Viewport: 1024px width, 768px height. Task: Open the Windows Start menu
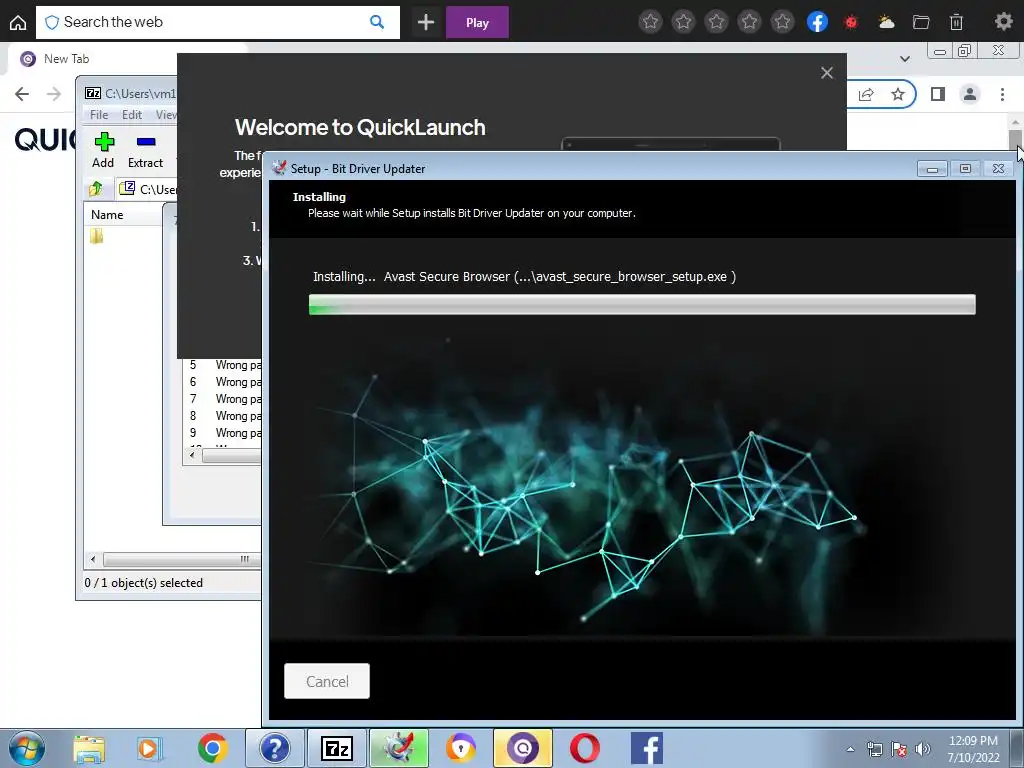[26, 748]
